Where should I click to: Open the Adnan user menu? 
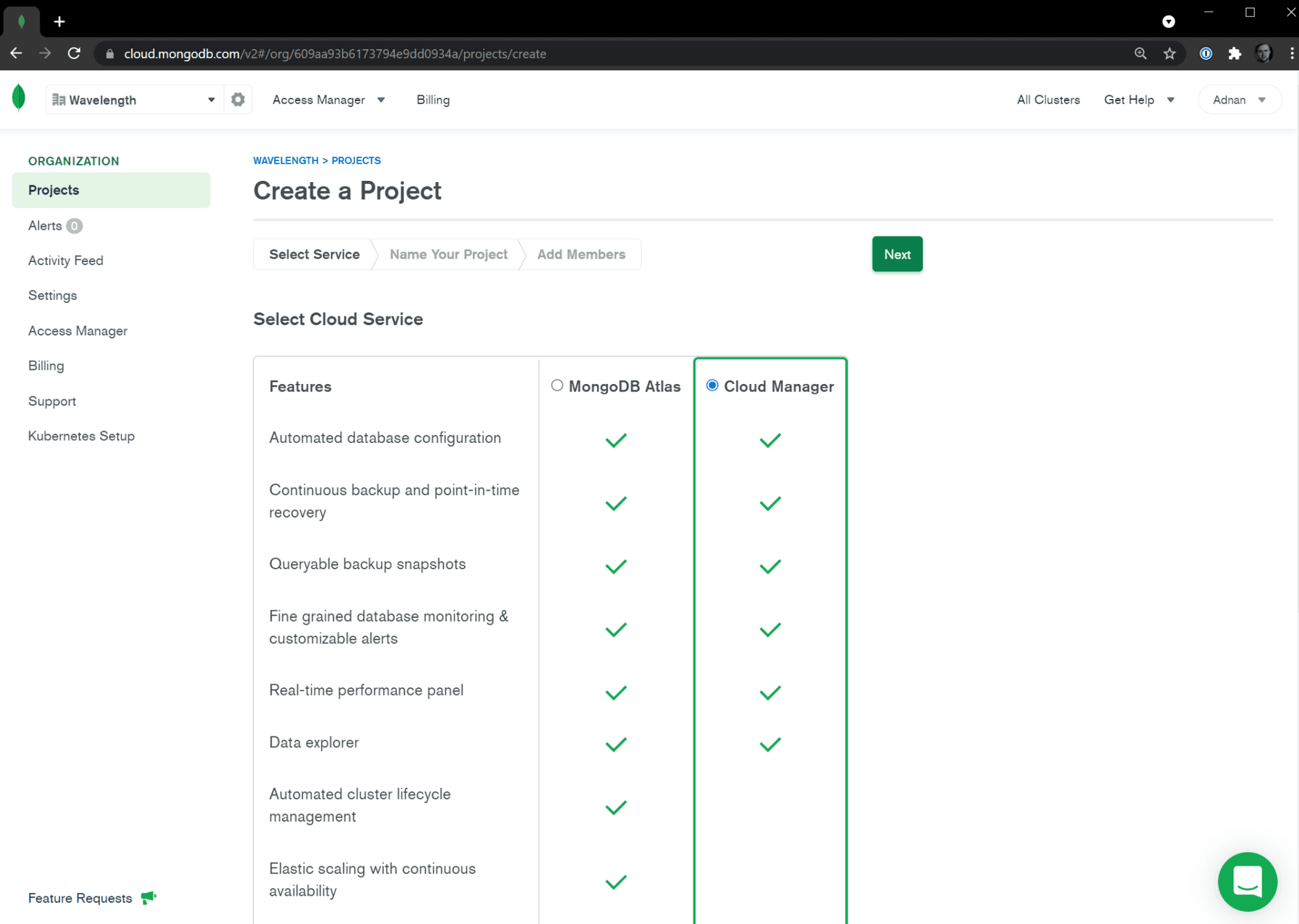pyautogui.click(x=1239, y=100)
